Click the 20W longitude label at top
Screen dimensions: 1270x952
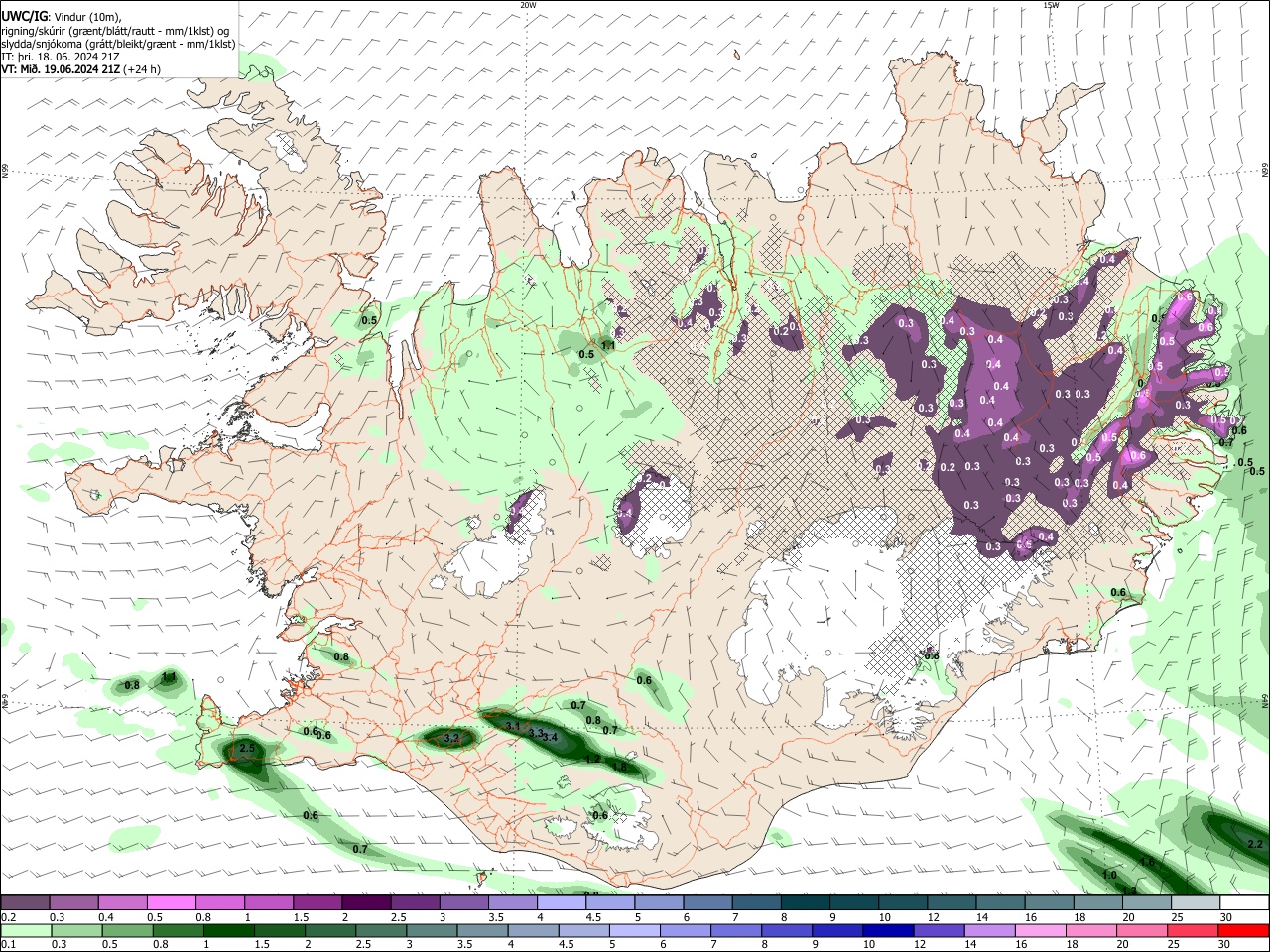coord(528,5)
